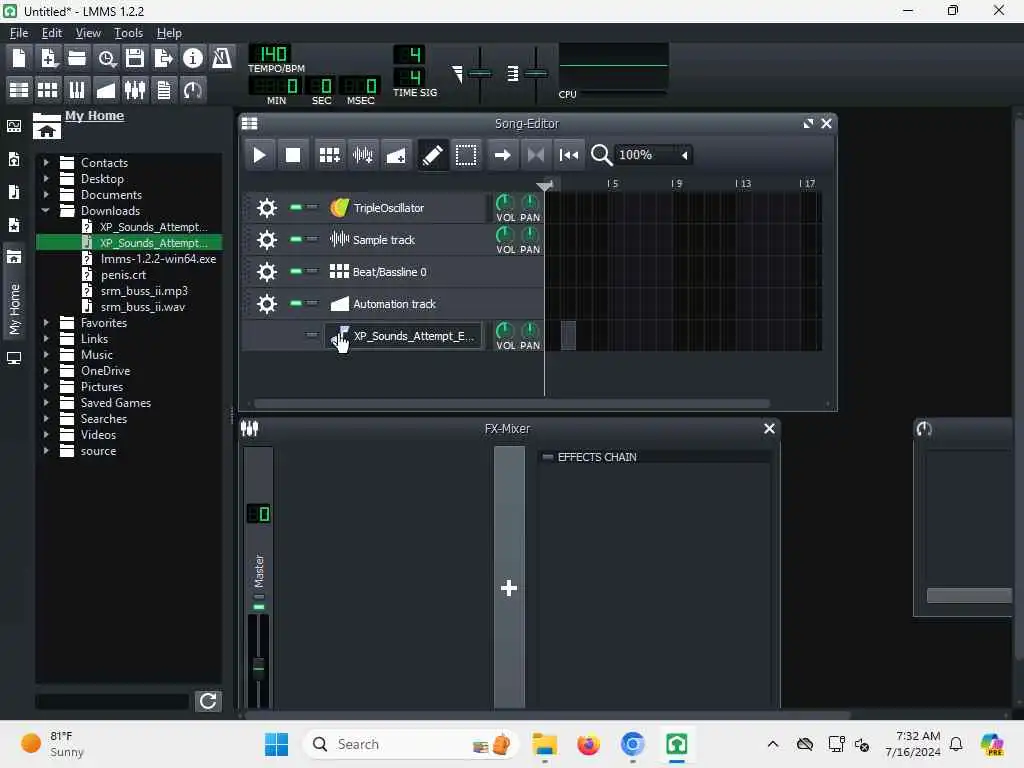The width and height of the screenshot is (1024, 768).
Task: Mute the Automation track
Action: point(296,303)
